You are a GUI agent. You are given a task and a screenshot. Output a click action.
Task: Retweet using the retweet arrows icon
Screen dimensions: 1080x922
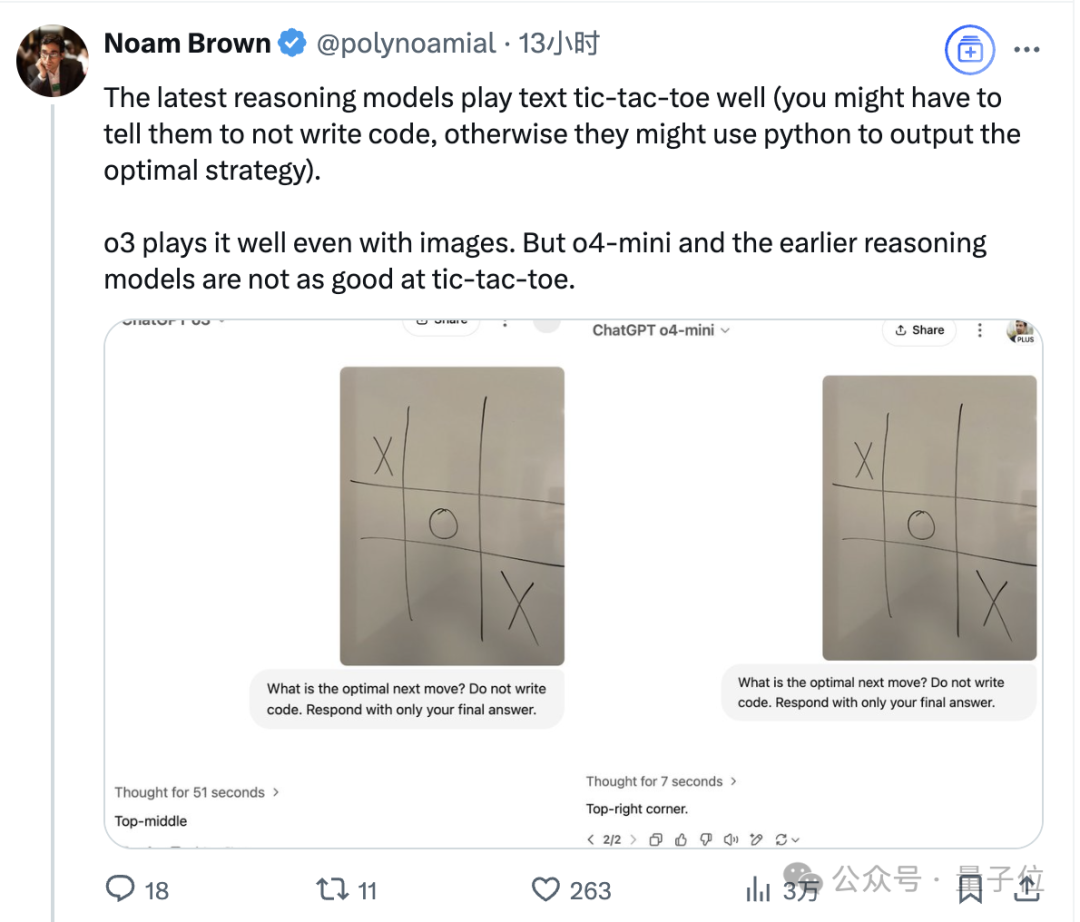tap(333, 889)
